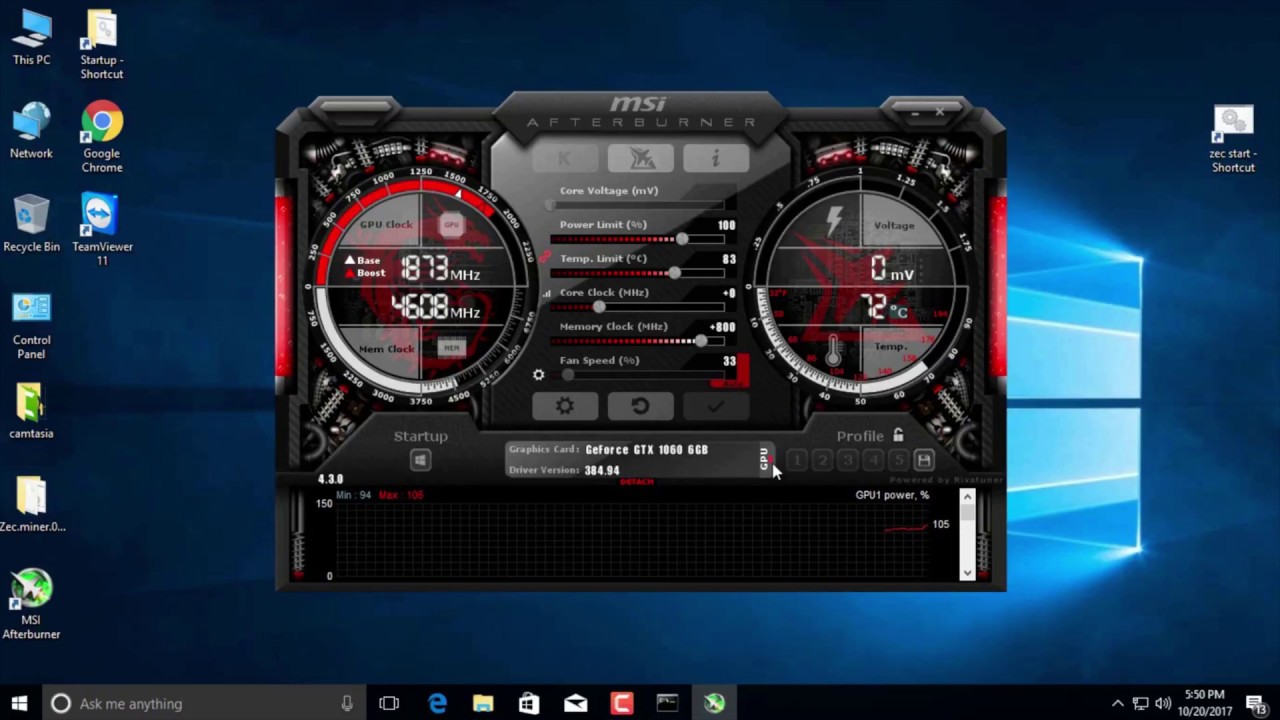Select profile slot 4
The height and width of the screenshot is (720, 1280).
[873, 460]
